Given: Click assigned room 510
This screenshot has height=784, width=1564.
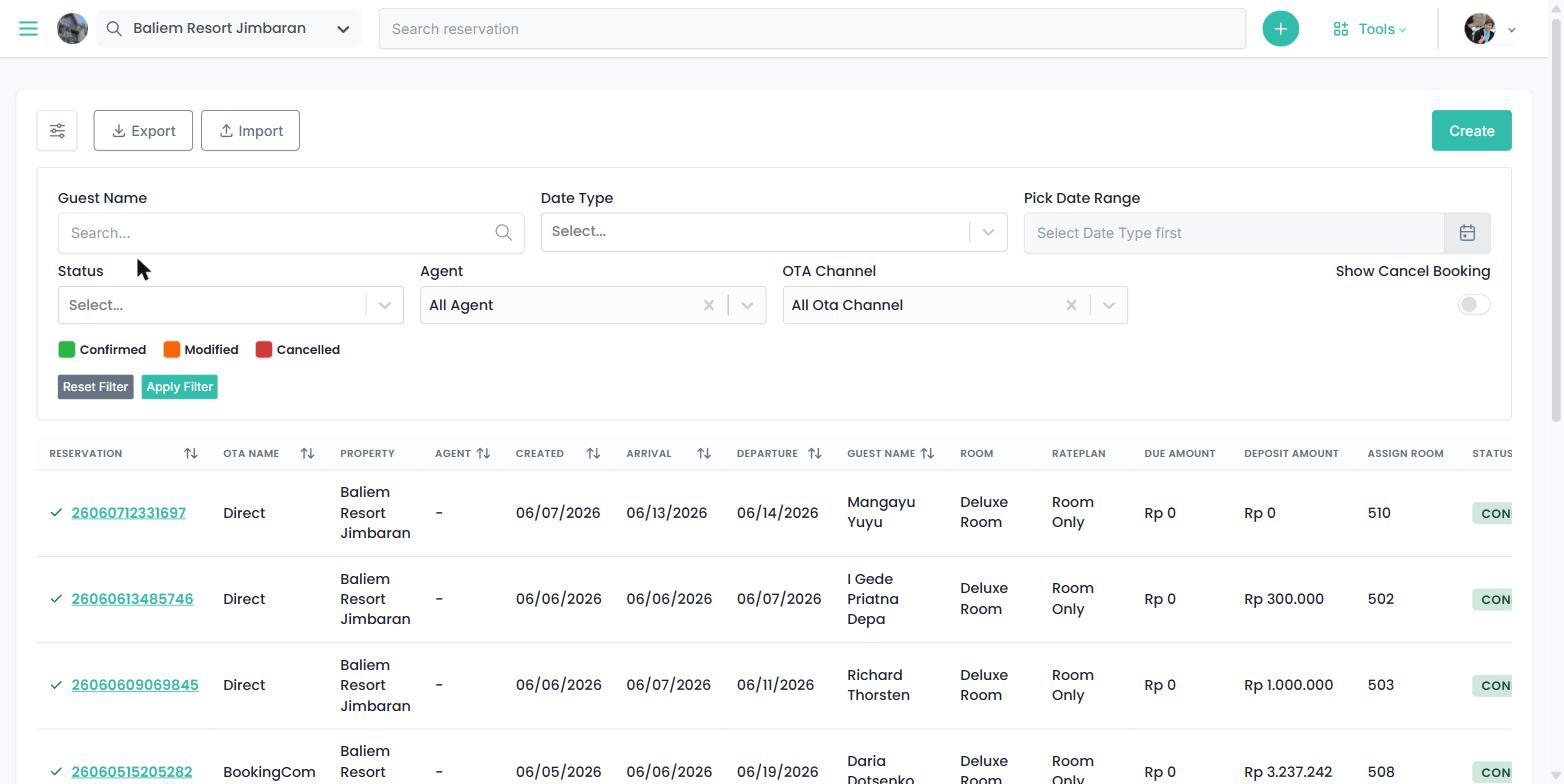Looking at the screenshot, I should [x=1379, y=513].
